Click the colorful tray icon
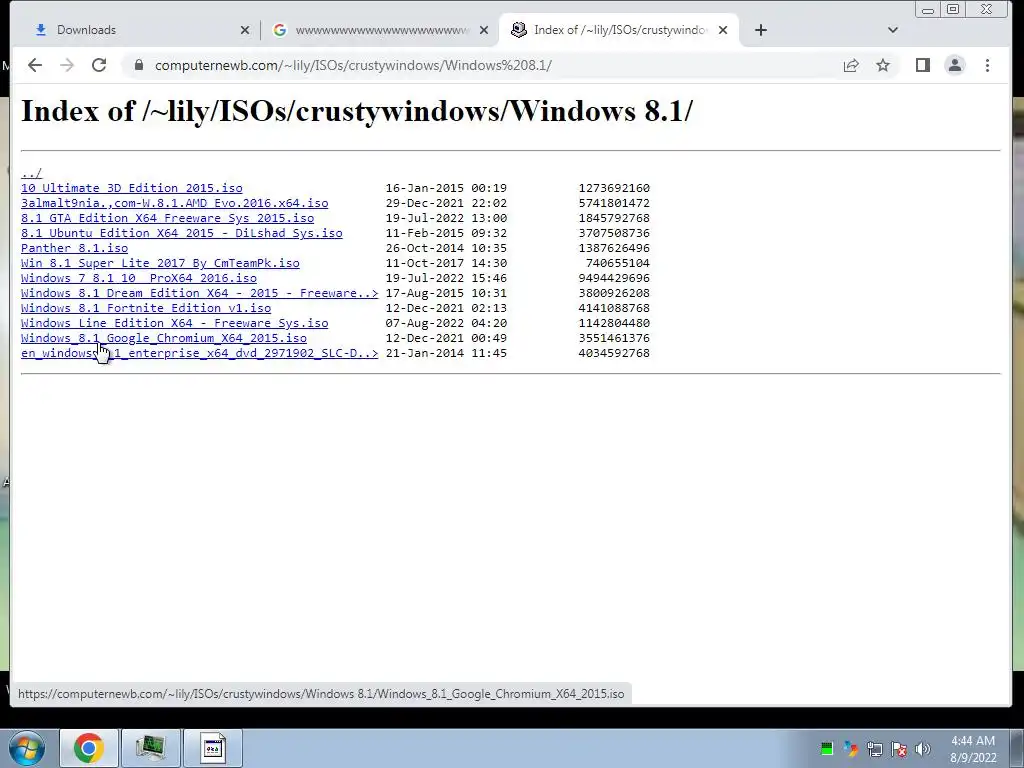The width and height of the screenshot is (1024, 768). coord(850,748)
